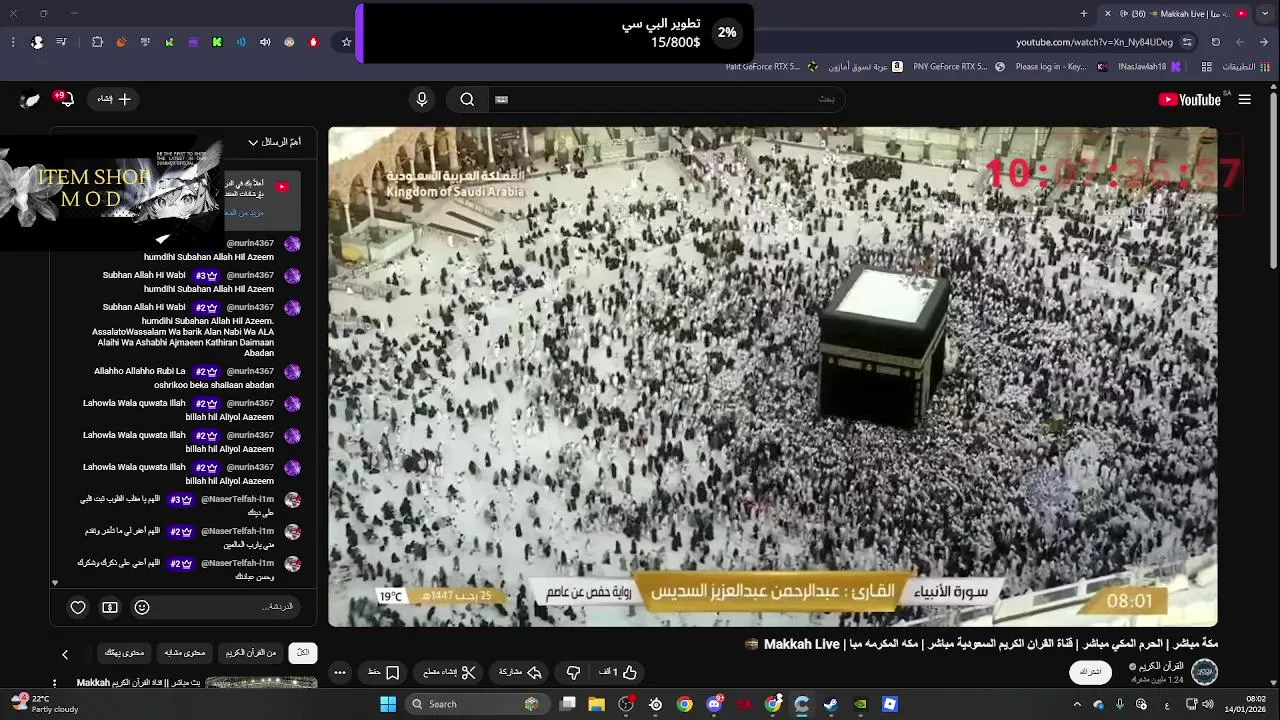The height and width of the screenshot is (720, 1280).
Task: Open INasJawlah18 bookmark
Action: [1150, 67]
